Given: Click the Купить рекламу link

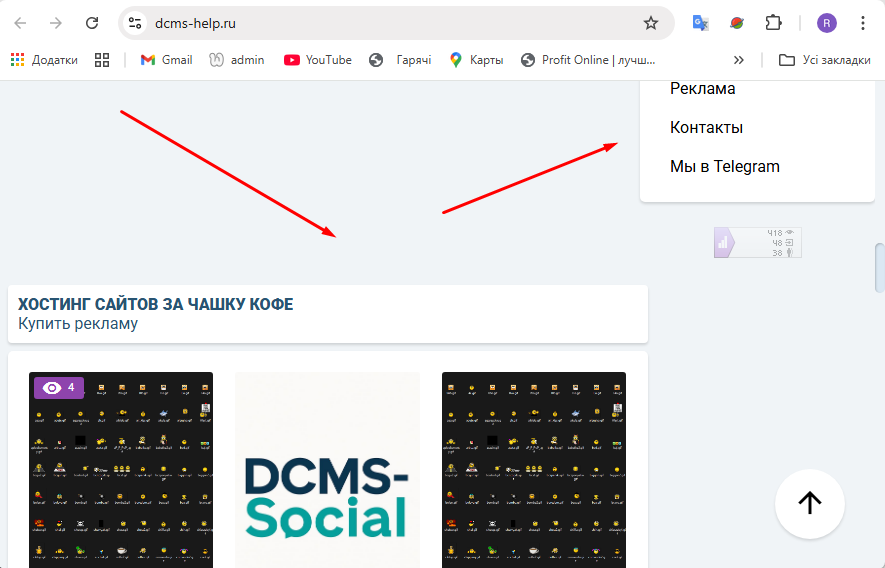Looking at the screenshot, I should click(x=78, y=323).
